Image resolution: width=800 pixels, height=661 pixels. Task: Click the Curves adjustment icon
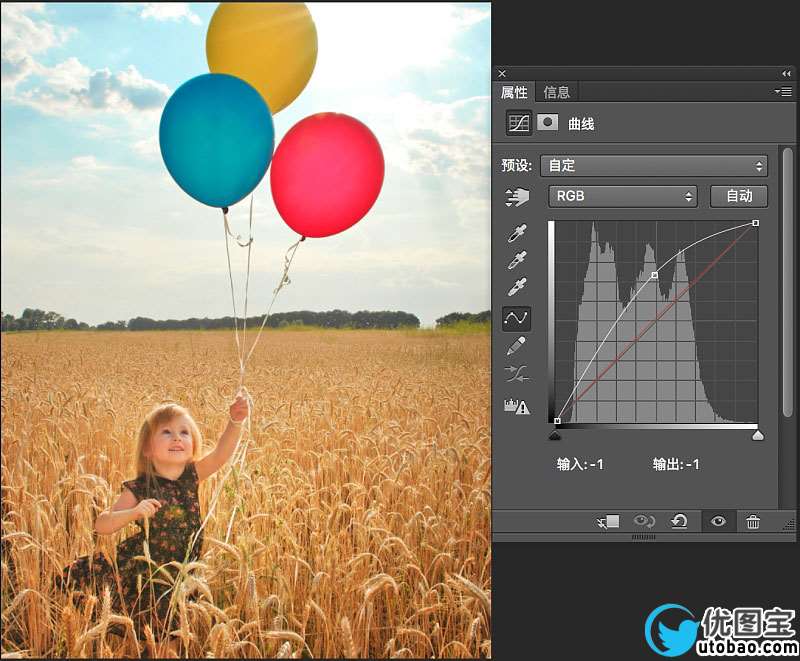click(x=518, y=123)
